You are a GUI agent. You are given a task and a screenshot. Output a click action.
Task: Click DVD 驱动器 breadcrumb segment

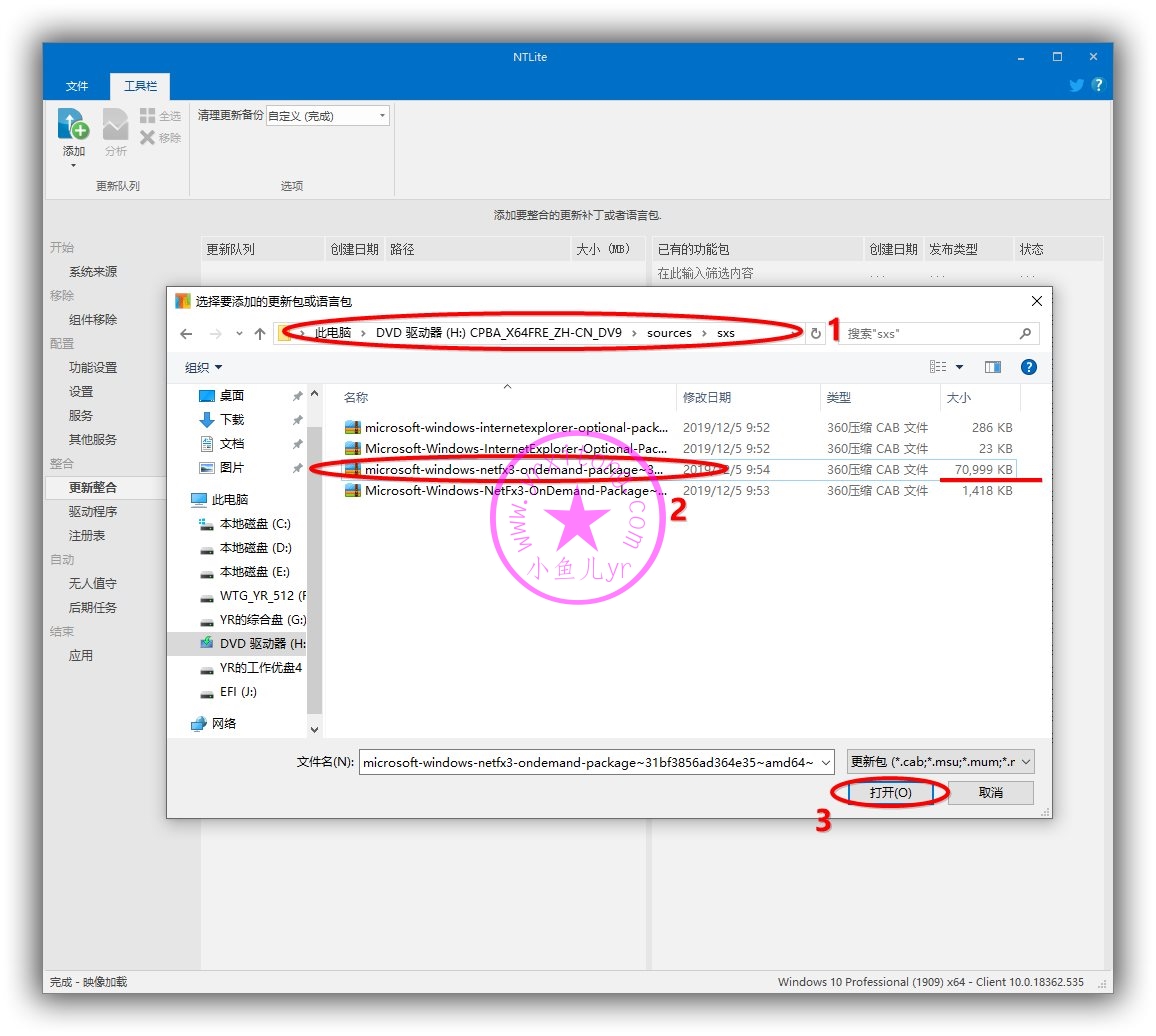coord(498,333)
